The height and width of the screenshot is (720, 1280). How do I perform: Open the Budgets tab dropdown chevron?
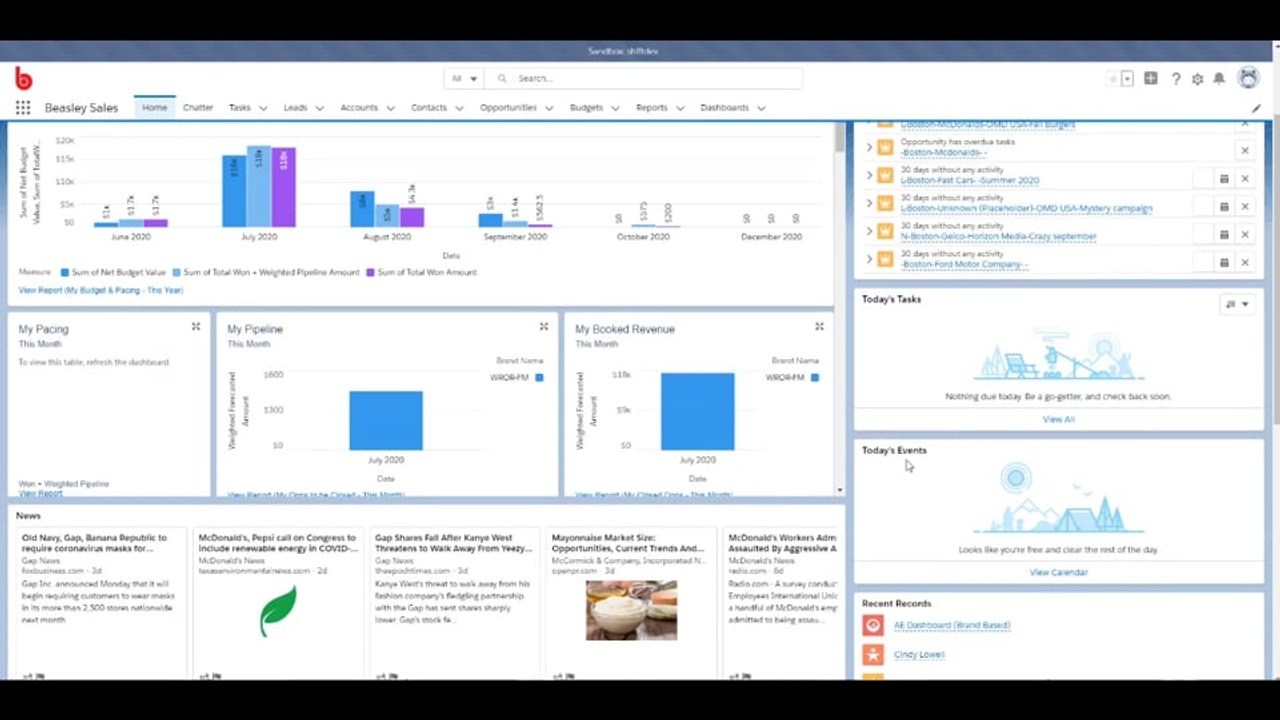615,108
